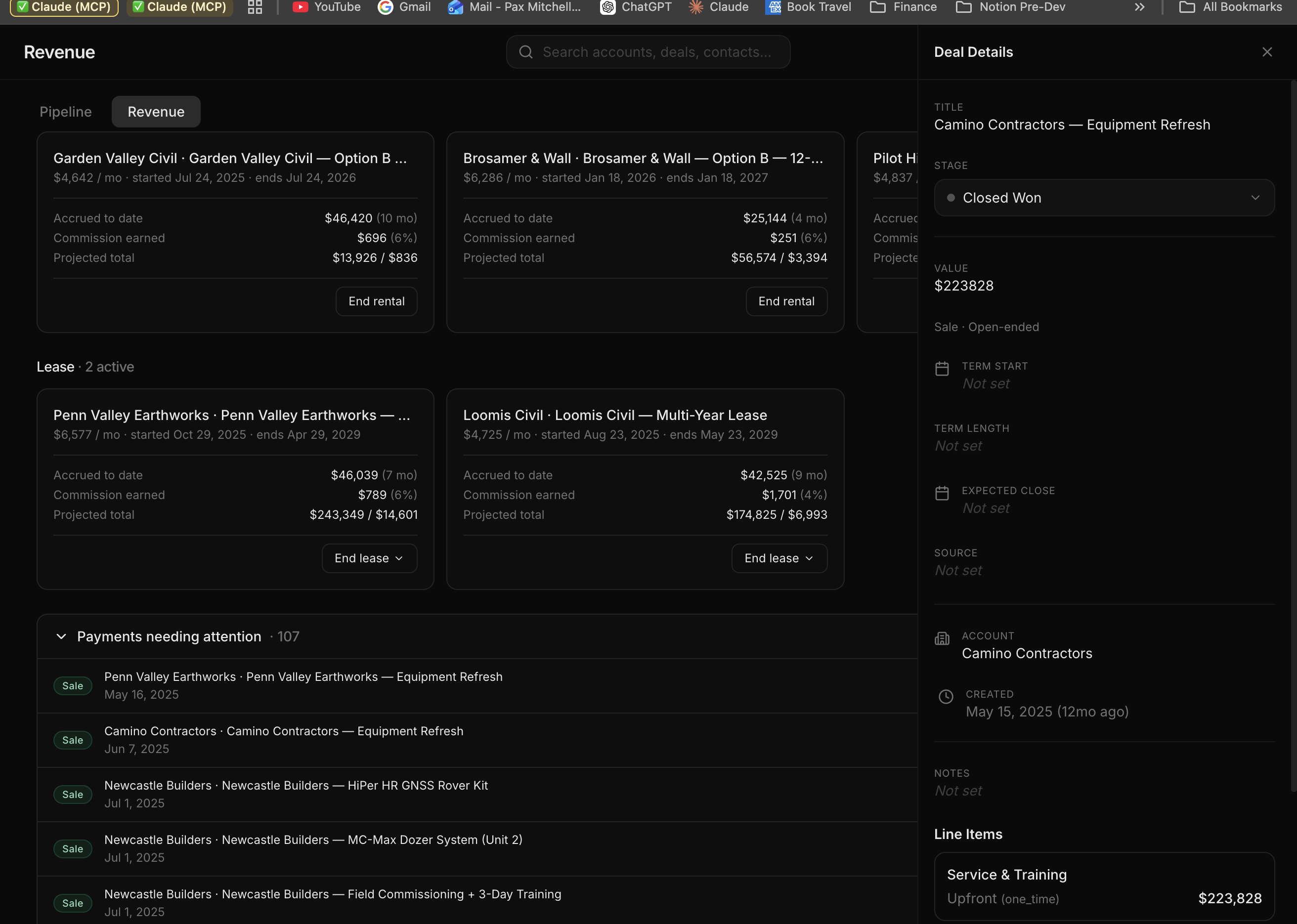The image size is (1297, 924).
Task: Edit the deal title Camino Contractors — Equipment Refresh
Action: [1072, 125]
